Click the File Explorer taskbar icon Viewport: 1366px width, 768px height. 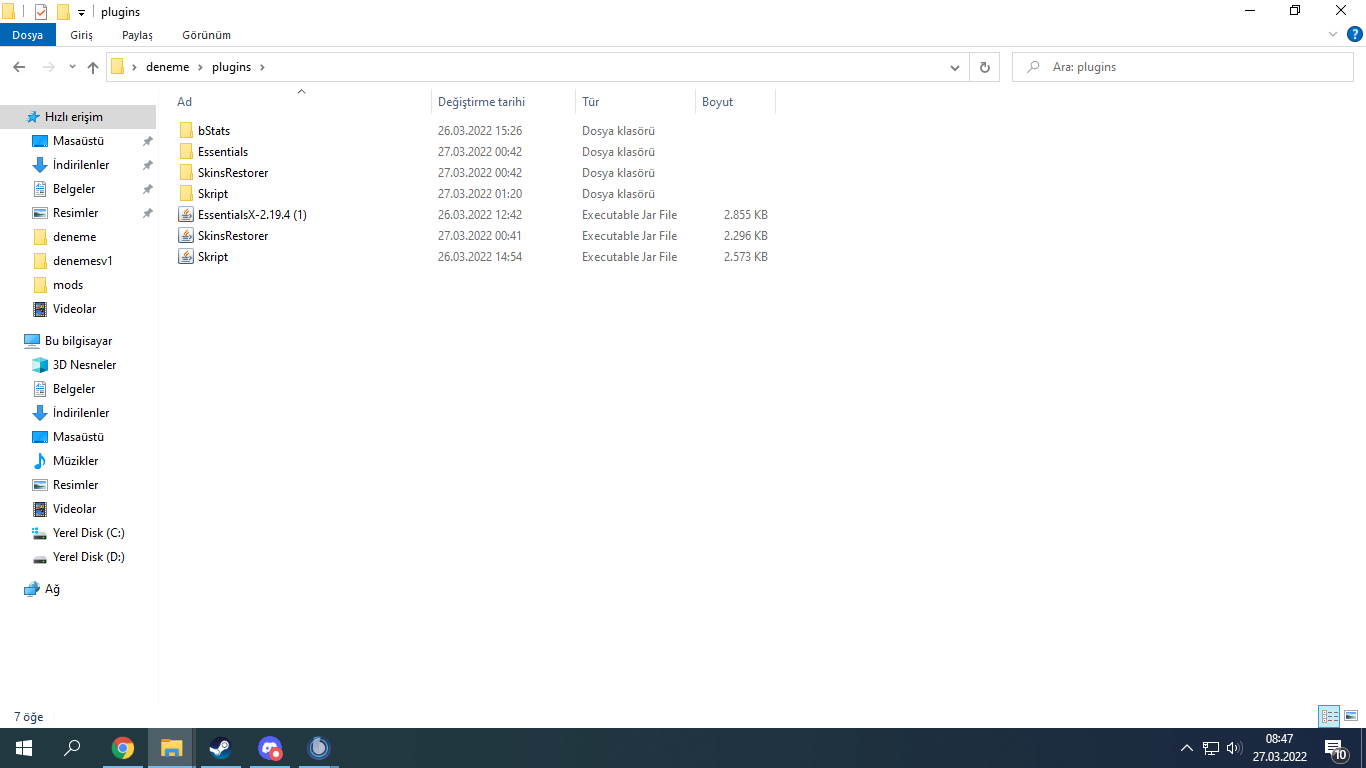[x=172, y=748]
